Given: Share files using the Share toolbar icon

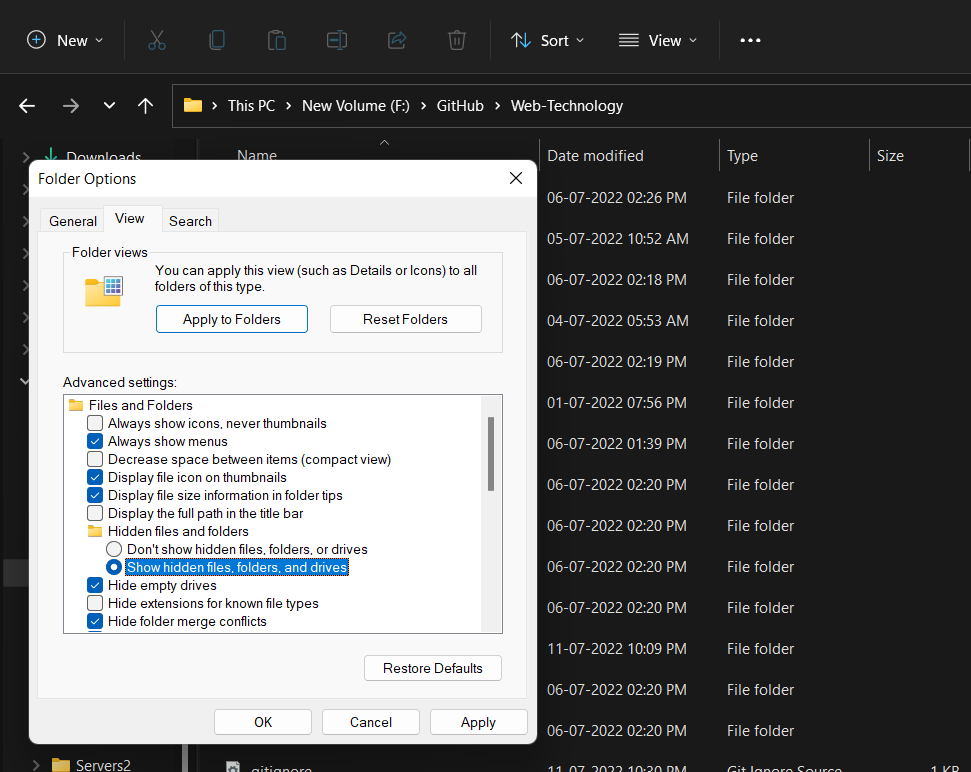Looking at the screenshot, I should click(x=396, y=40).
